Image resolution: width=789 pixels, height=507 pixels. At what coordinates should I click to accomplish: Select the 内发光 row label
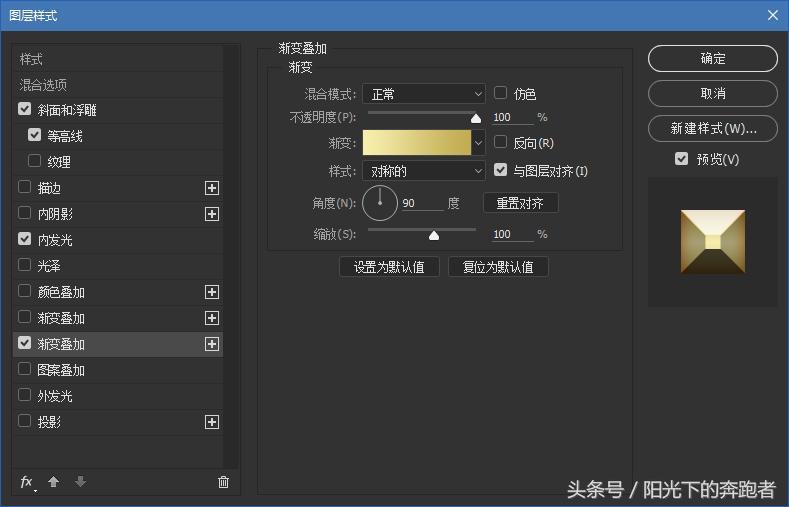coord(55,240)
